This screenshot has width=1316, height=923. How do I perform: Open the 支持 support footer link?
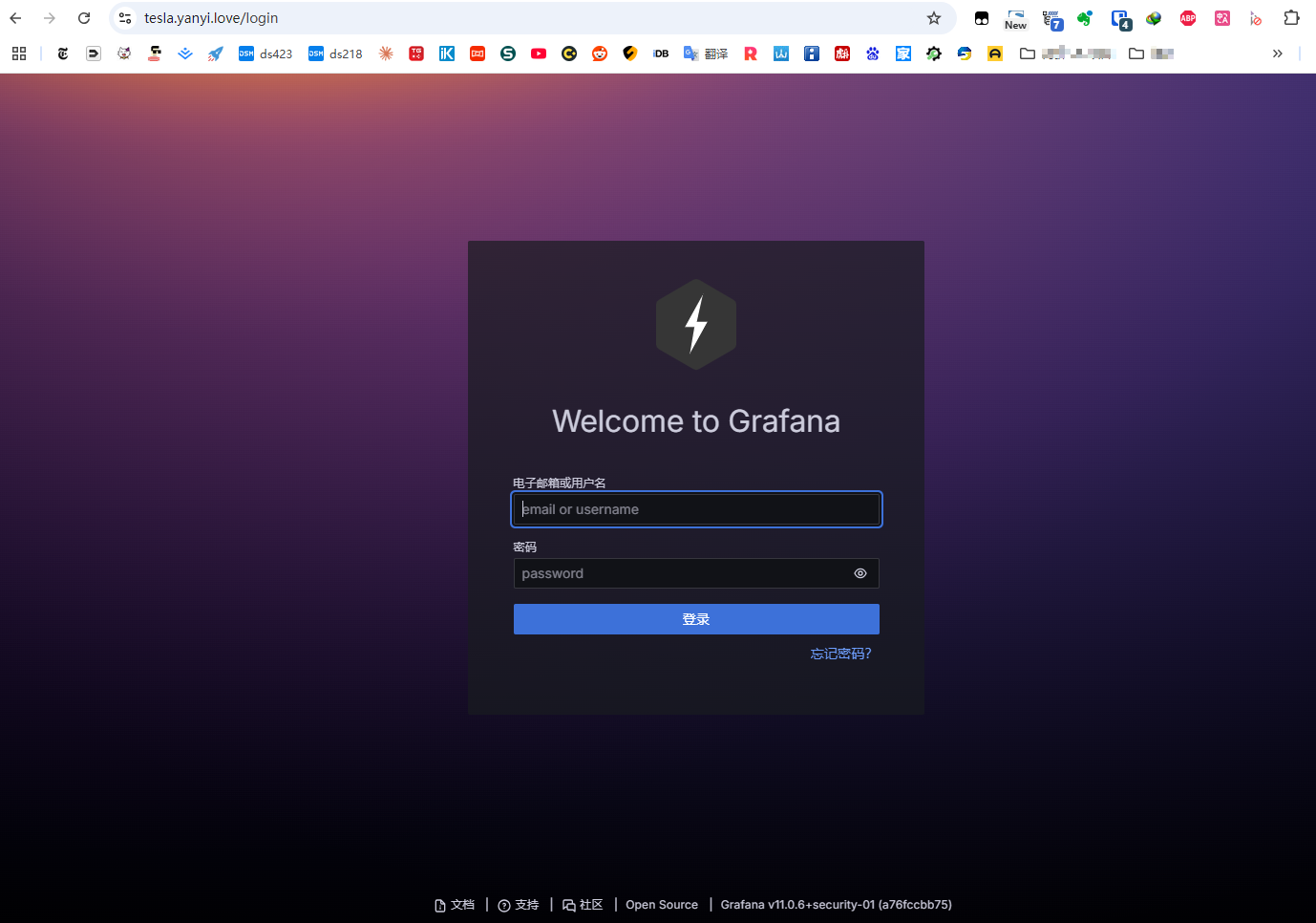point(519,905)
